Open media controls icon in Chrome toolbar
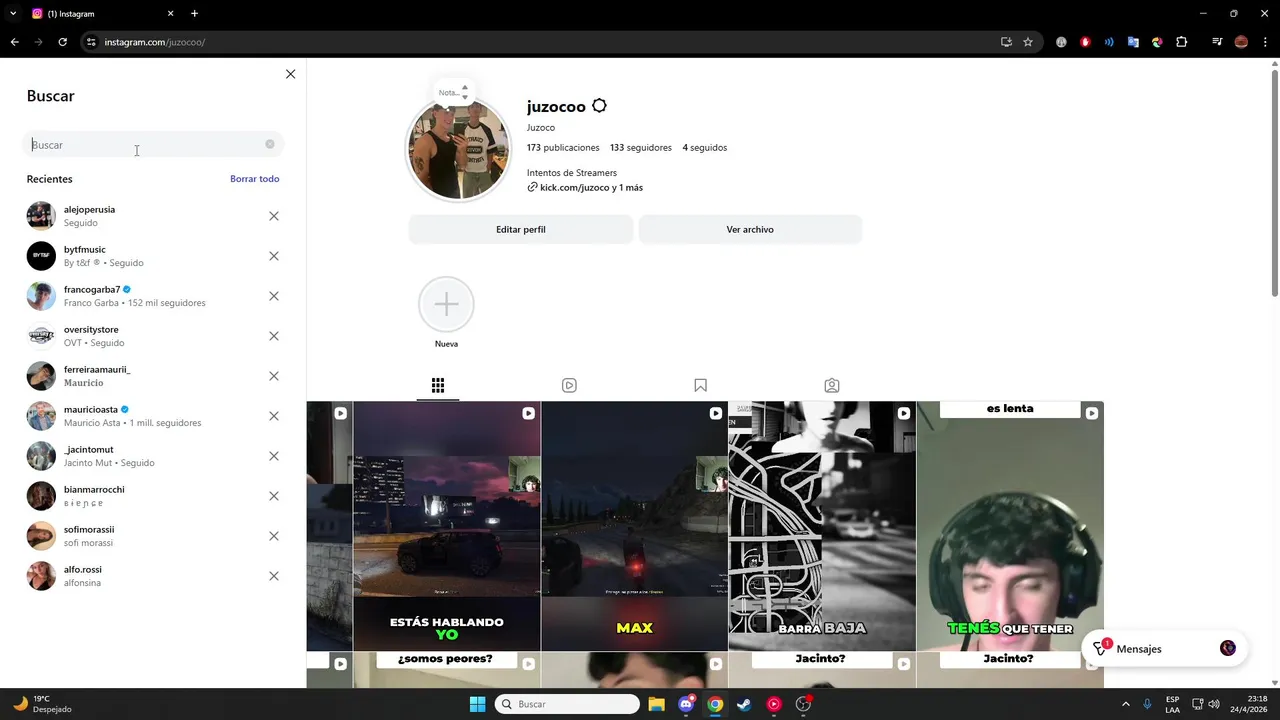This screenshot has width=1280, height=720. (x=1217, y=42)
